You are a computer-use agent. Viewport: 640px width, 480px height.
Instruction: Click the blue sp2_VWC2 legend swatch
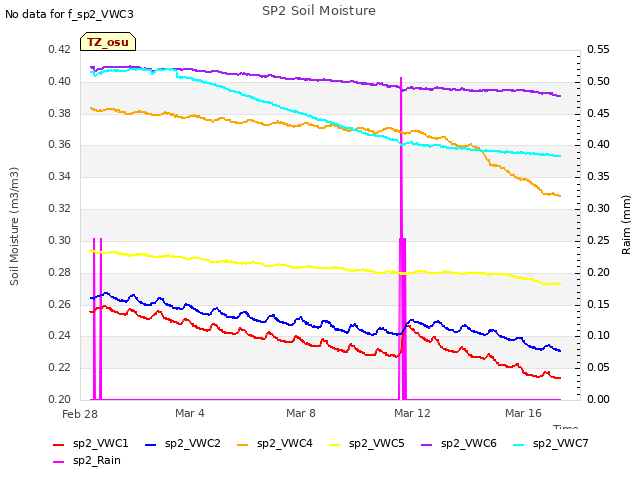[151, 444]
